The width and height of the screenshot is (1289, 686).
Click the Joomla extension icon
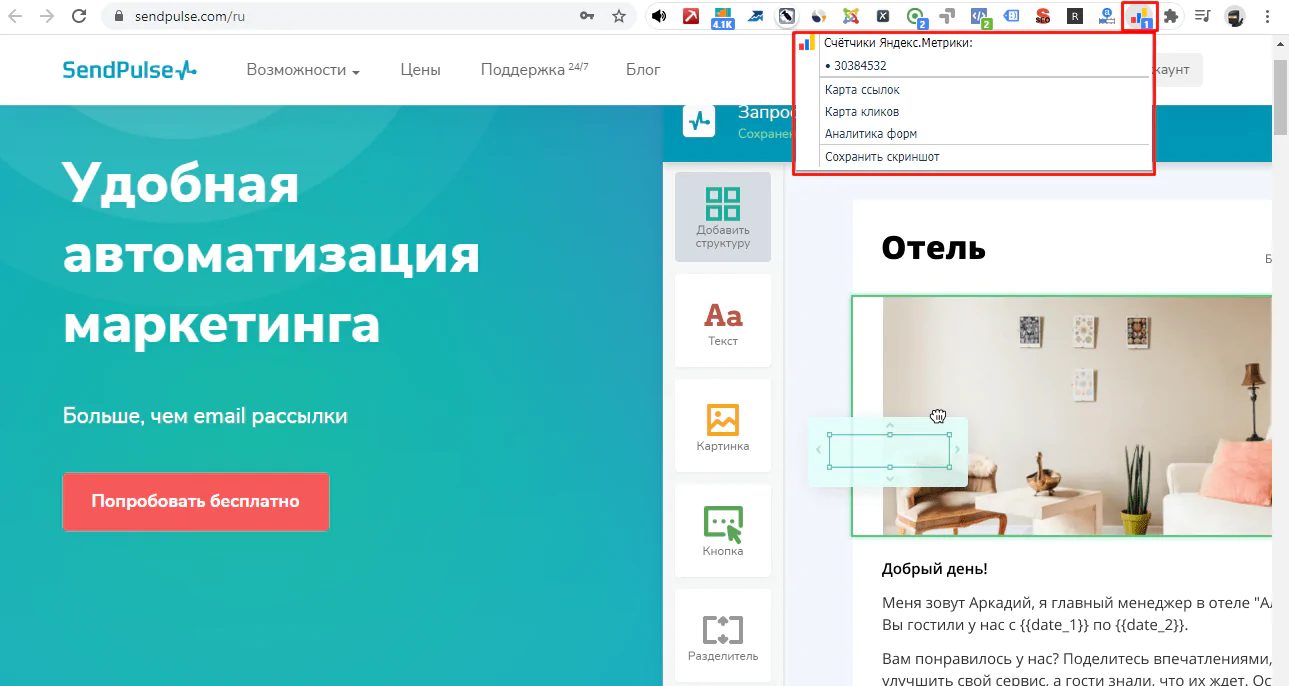pos(850,16)
